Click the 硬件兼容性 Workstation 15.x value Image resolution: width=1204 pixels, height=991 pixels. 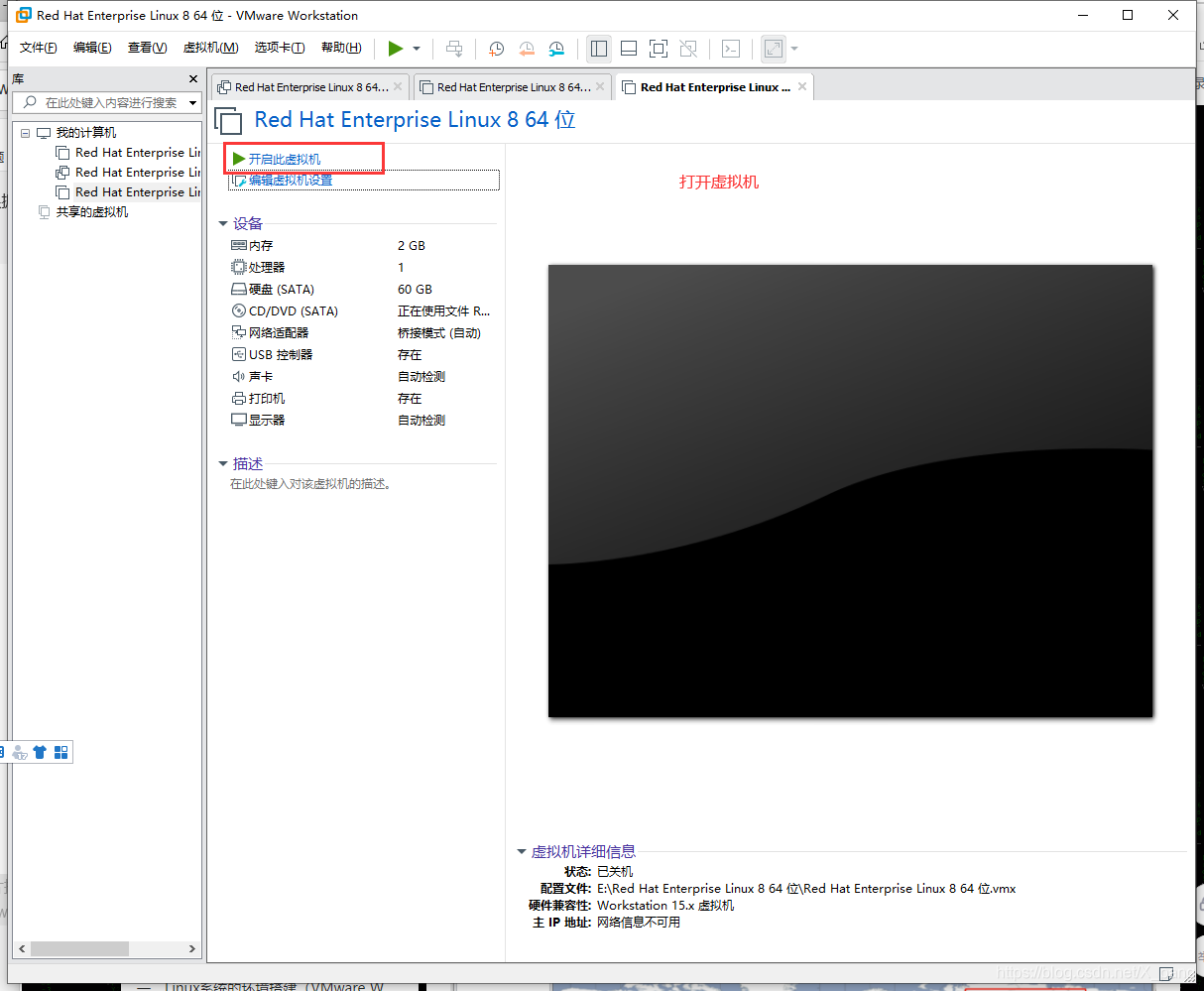(665, 906)
